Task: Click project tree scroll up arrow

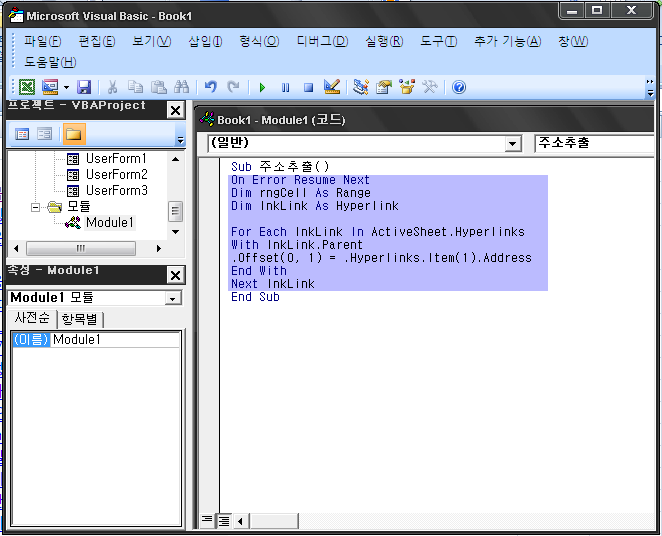Action: pyautogui.click(x=176, y=159)
